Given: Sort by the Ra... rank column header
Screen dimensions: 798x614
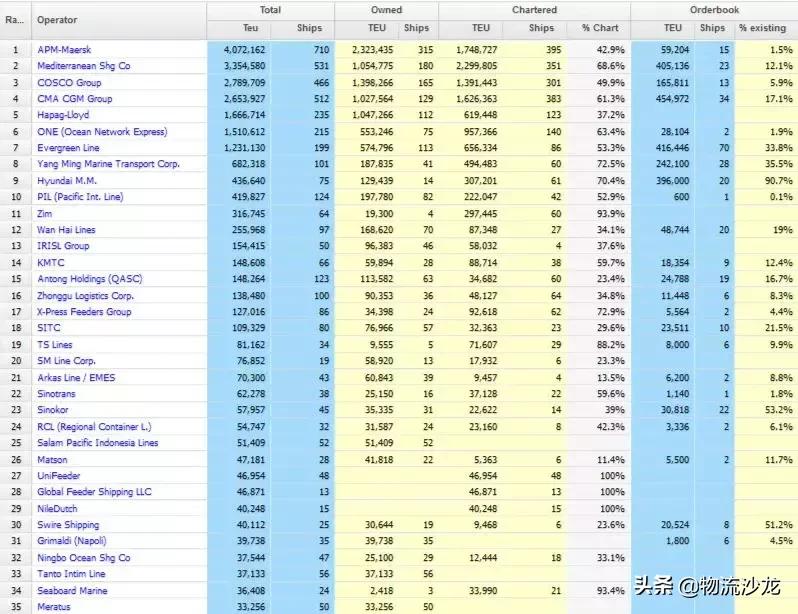Looking at the screenshot, I should click(x=15, y=20).
